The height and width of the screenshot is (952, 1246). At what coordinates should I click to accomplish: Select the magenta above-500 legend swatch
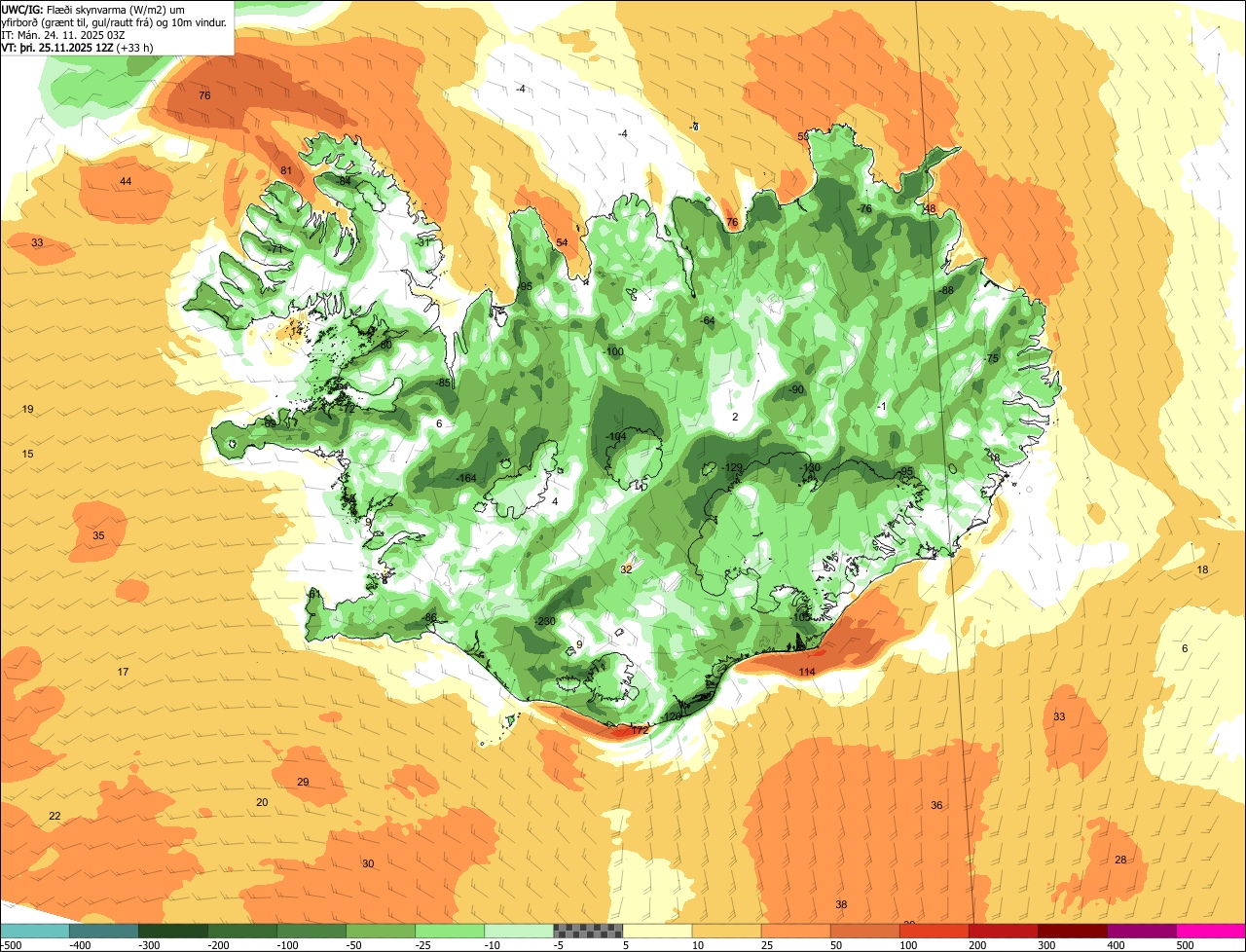click(1210, 931)
